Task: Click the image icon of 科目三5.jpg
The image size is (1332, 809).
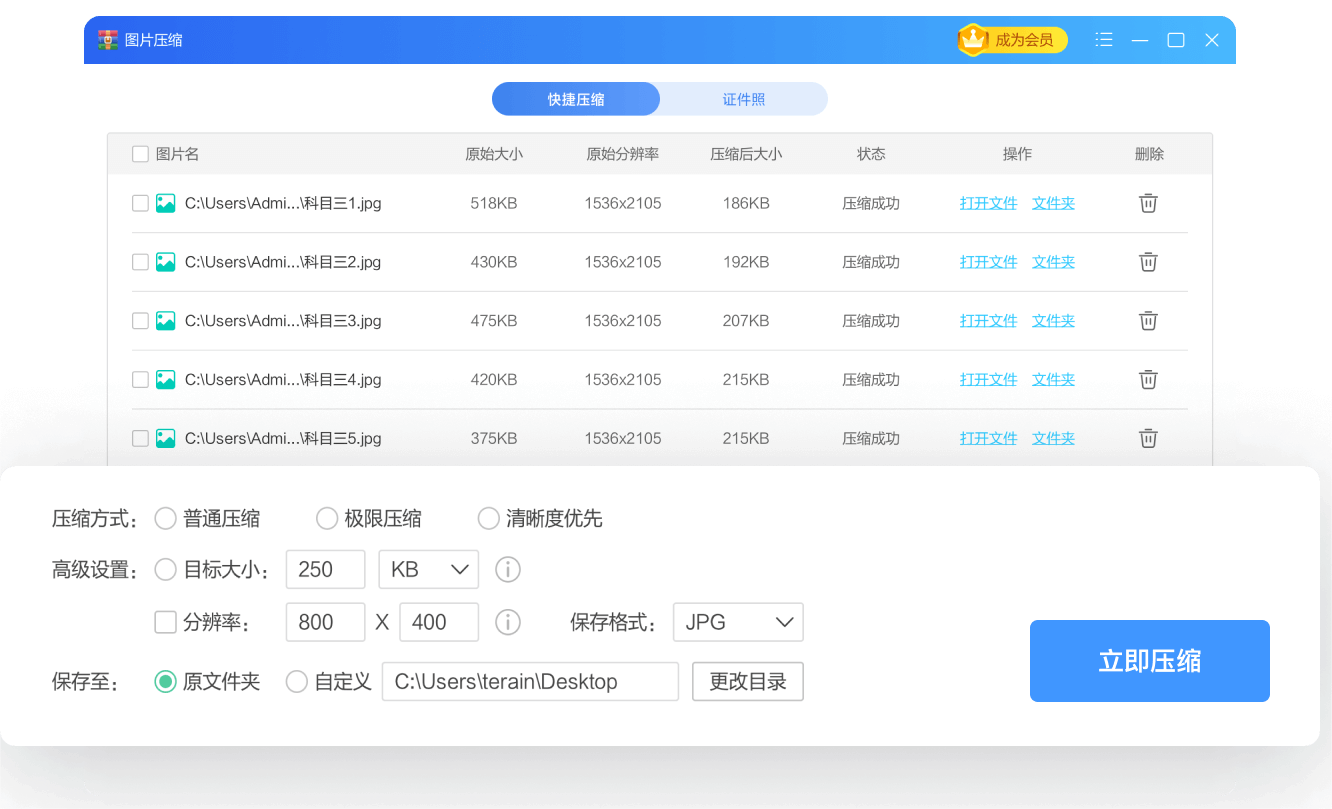Action: pos(166,438)
